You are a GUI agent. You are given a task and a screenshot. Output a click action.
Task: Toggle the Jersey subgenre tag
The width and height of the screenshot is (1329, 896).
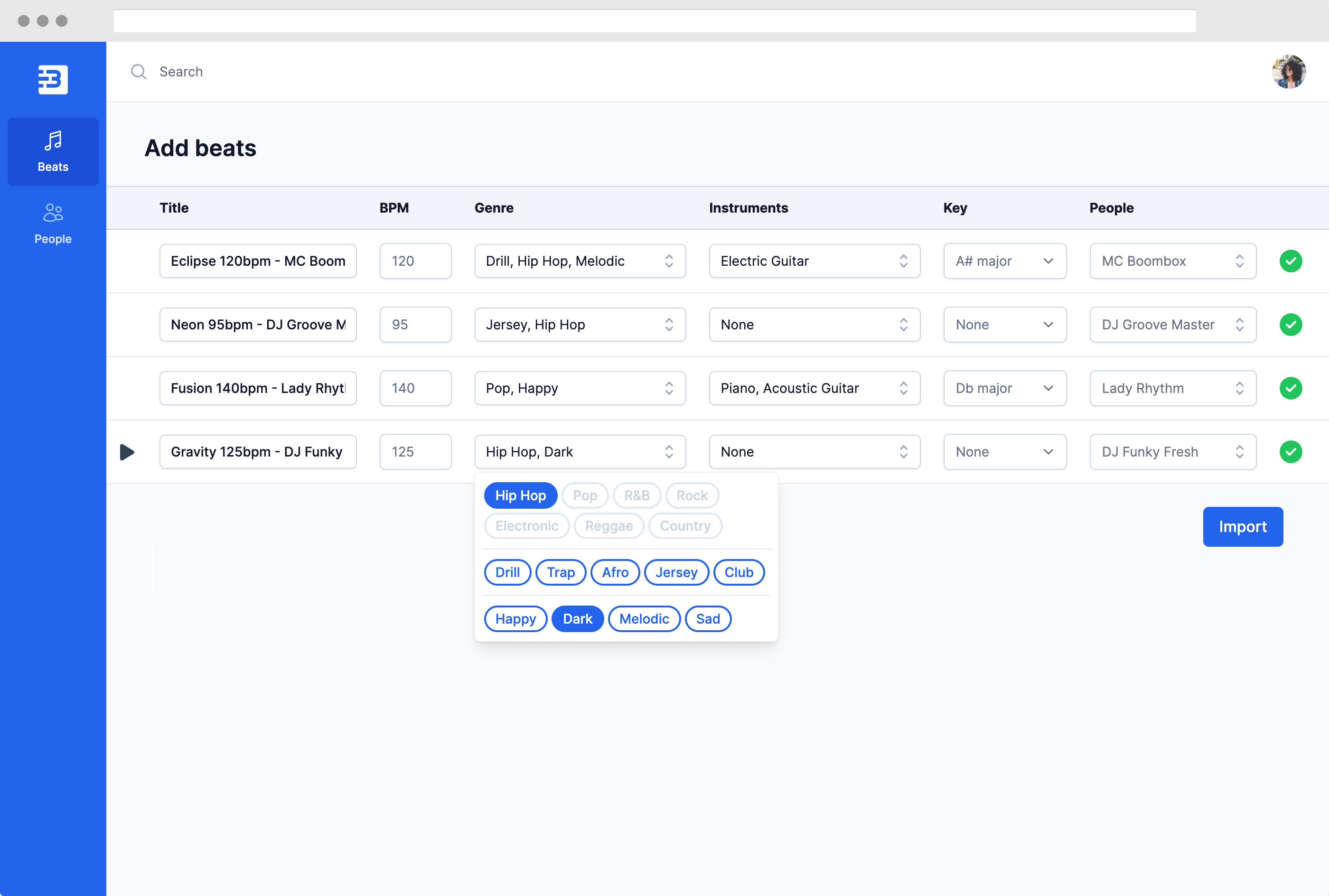pyautogui.click(x=676, y=572)
